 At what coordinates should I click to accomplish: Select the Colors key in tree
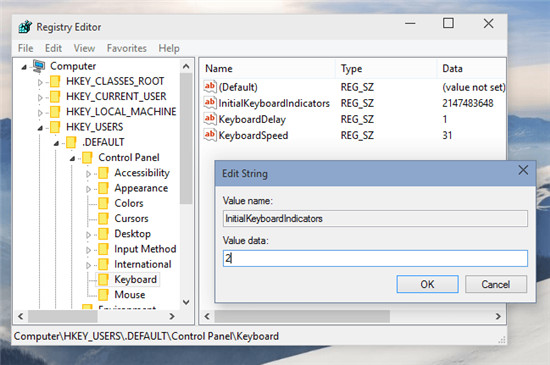tap(129, 203)
